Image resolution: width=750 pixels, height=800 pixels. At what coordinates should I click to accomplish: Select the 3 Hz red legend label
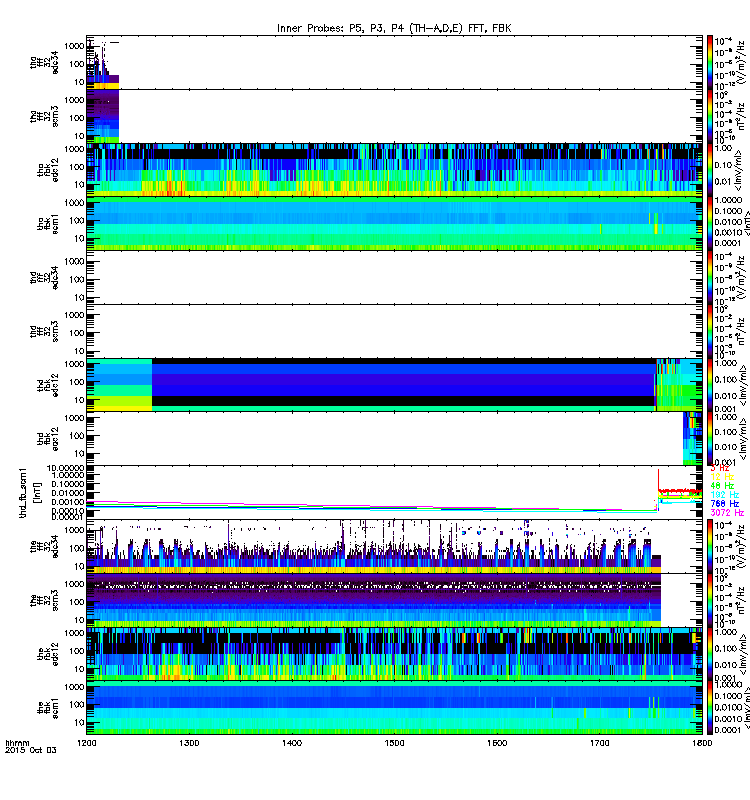(719, 468)
